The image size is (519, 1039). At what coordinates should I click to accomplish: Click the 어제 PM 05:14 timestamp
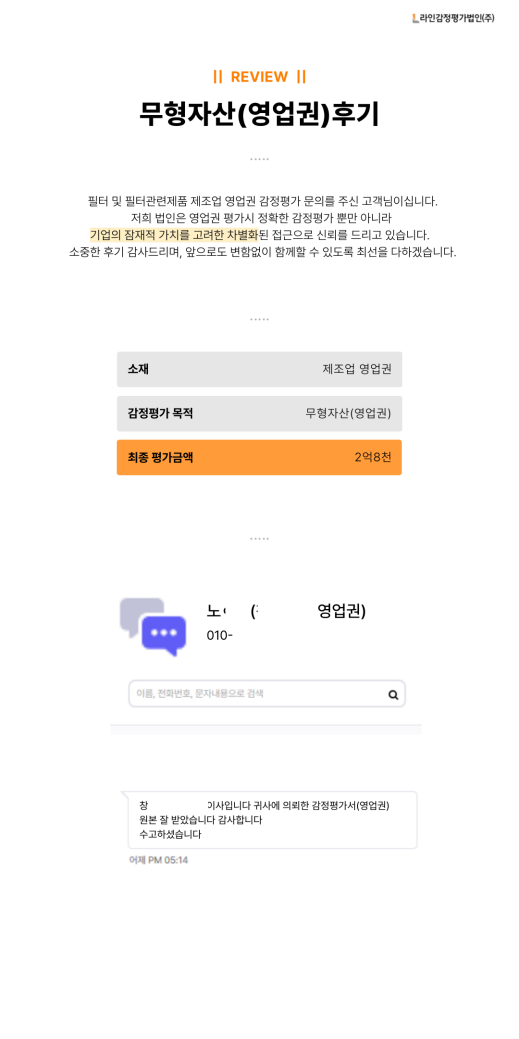point(158,860)
